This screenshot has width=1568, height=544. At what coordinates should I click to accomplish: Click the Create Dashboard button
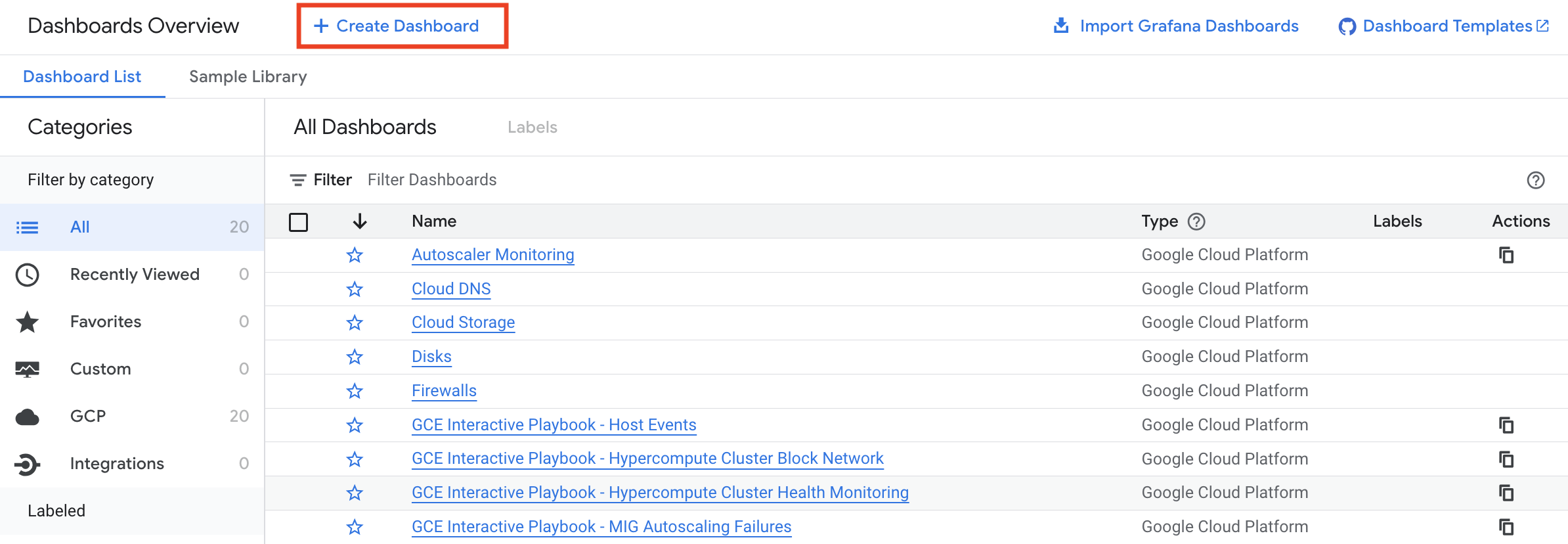coord(403,26)
